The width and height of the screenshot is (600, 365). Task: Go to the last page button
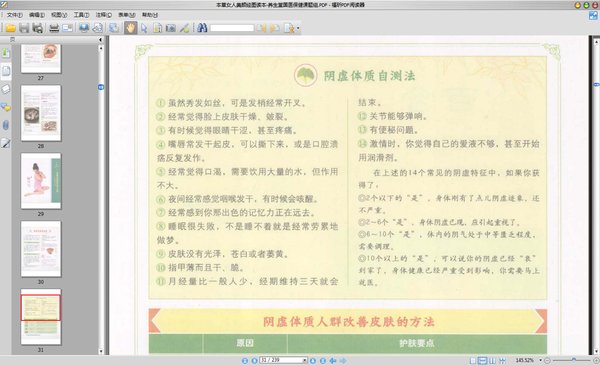click(x=323, y=360)
